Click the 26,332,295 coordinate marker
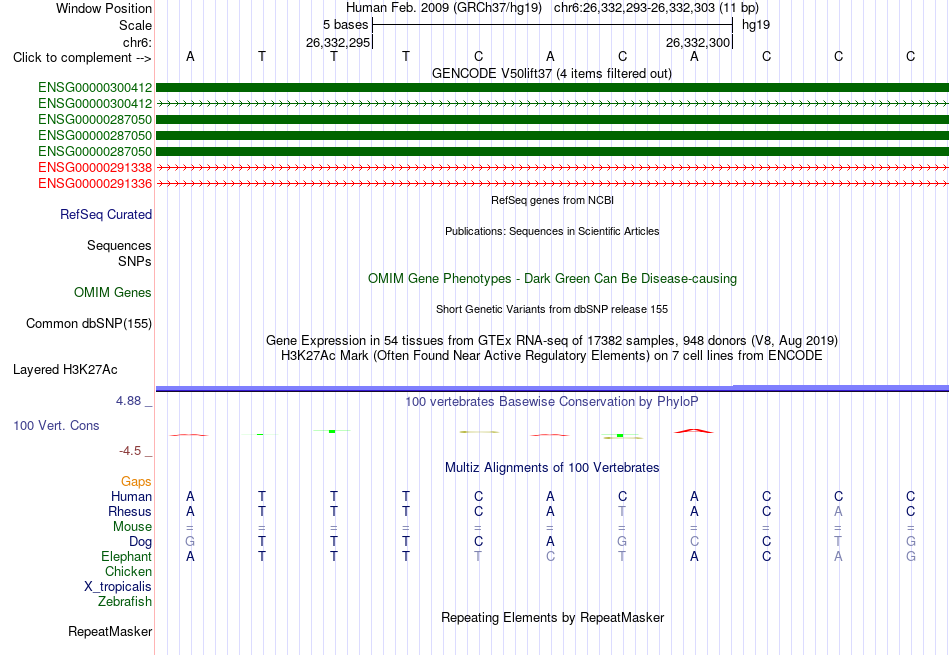The image size is (950, 655). click(x=337, y=42)
